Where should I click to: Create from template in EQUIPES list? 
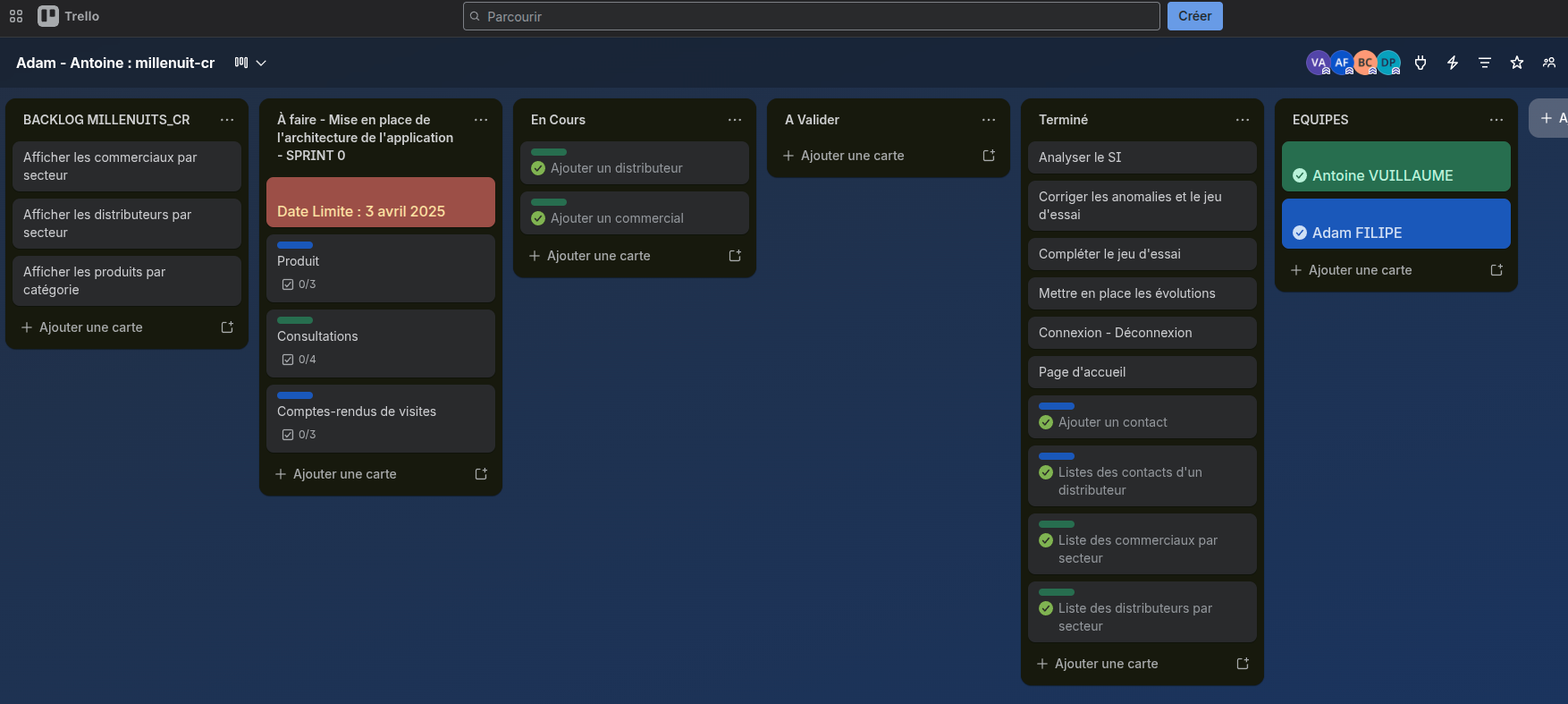point(1496,270)
